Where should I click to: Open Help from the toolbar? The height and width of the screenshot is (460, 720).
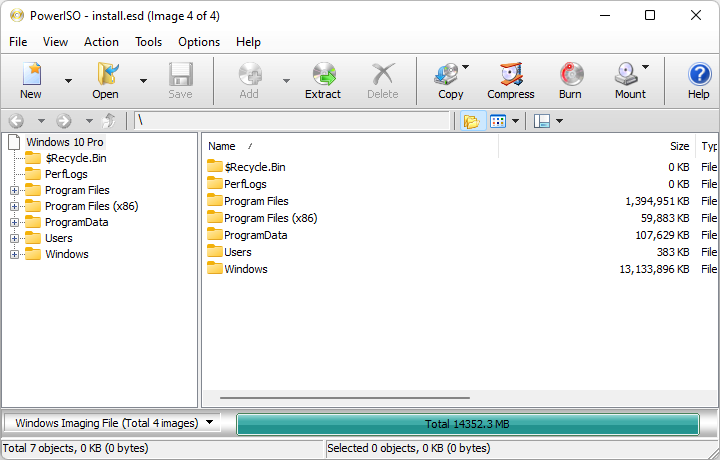(x=698, y=80)
